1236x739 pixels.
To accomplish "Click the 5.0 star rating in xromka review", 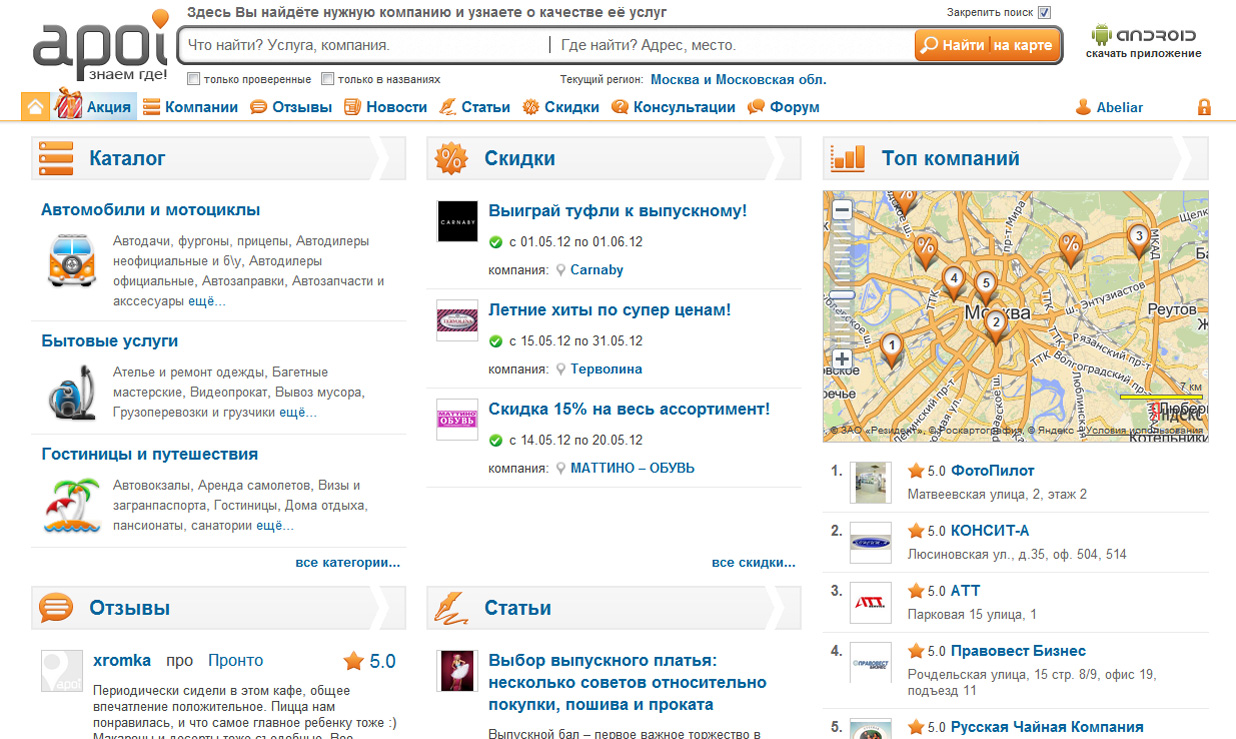I will 369,661.
